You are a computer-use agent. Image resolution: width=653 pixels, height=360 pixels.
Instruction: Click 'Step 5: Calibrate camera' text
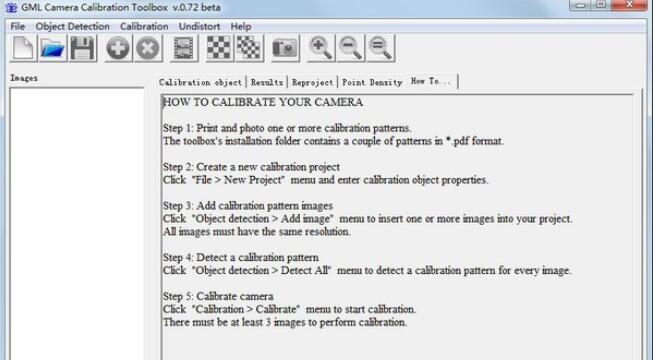click(218, 296)
